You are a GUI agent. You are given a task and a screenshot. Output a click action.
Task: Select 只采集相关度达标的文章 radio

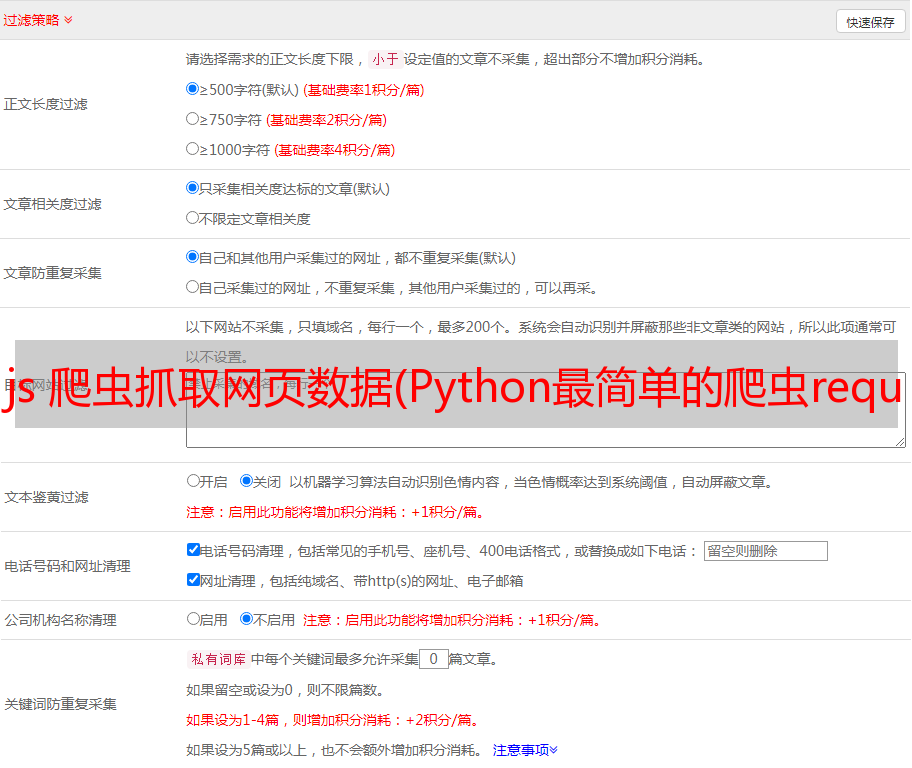tap(193, 188)
